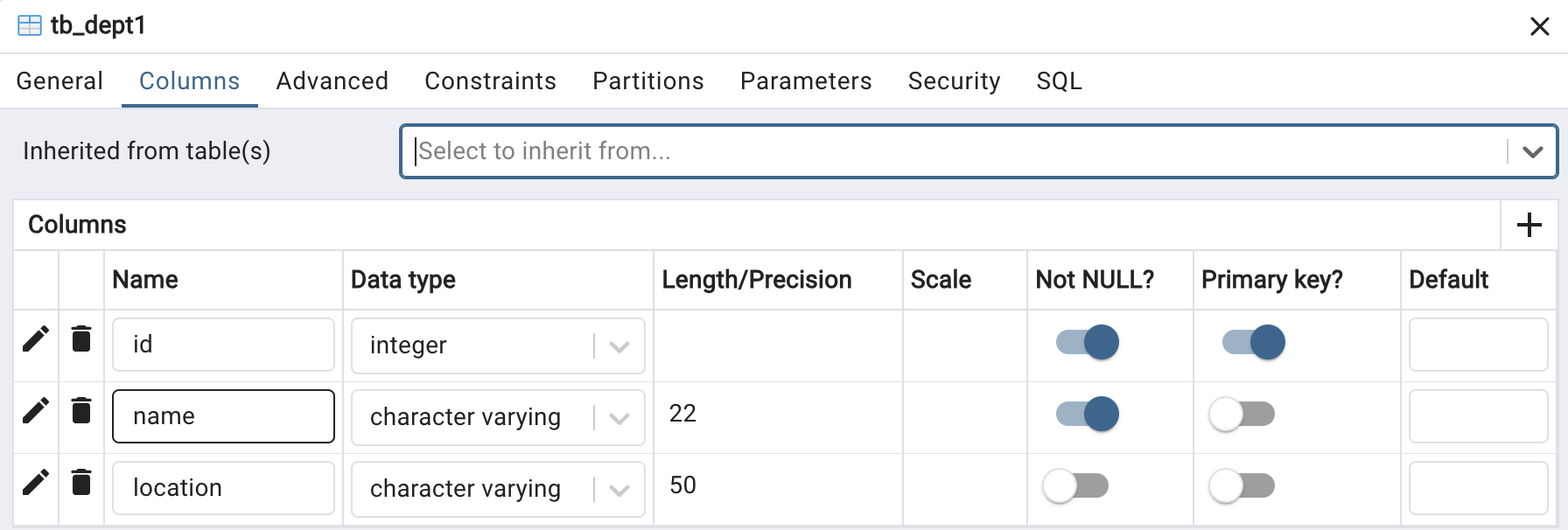Viewport: 1568px width, 530px height.
Task: Click the name column's name field
Action: tap(223, 416)
